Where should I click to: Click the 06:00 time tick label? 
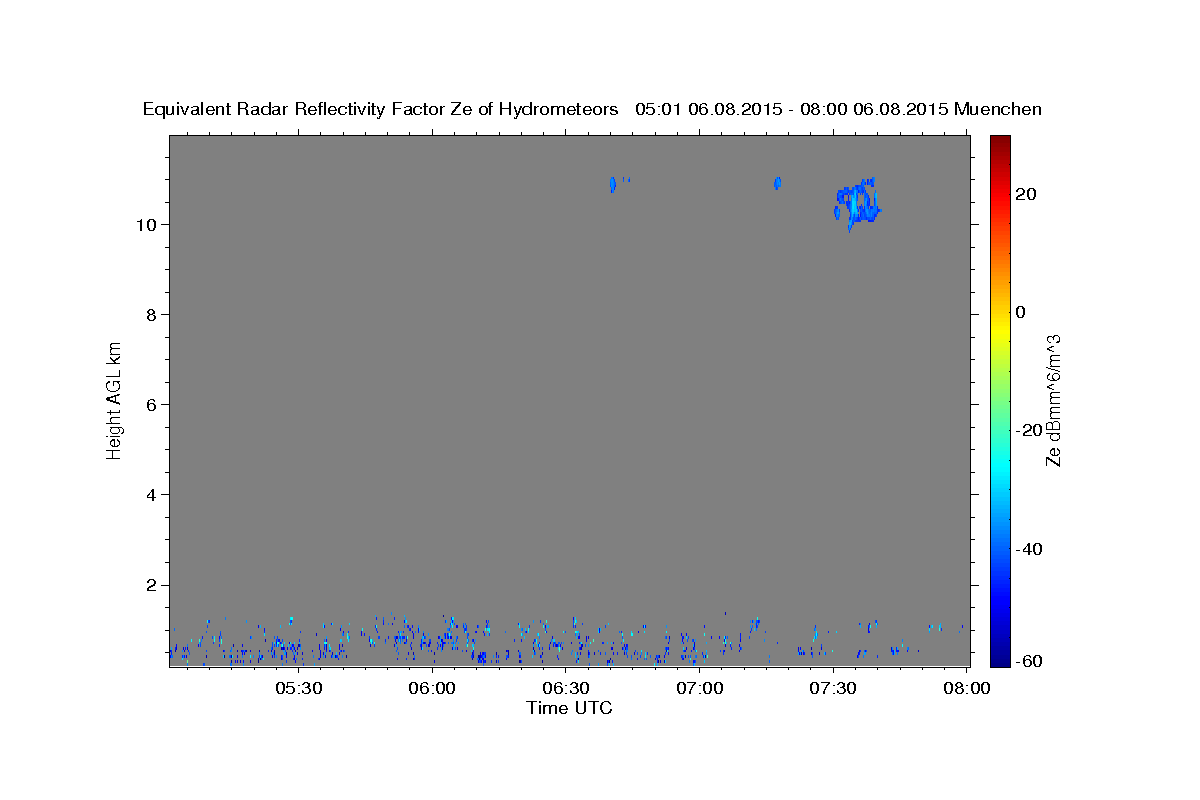(x=432, y=689)
